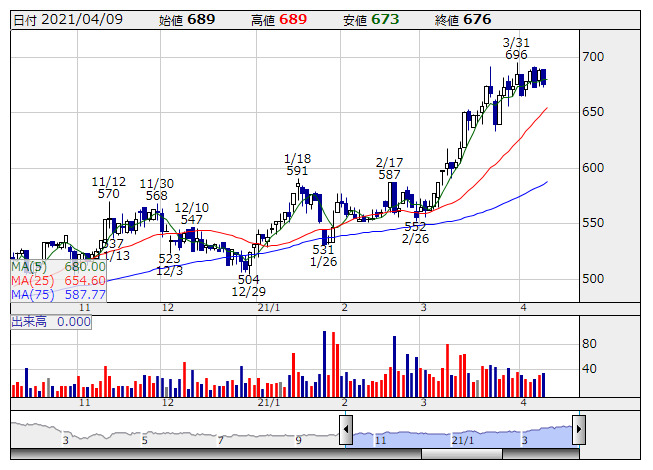Click the MA(25) legend entry
This screenshot has height=470, width=653.
[x=58, y=281]
